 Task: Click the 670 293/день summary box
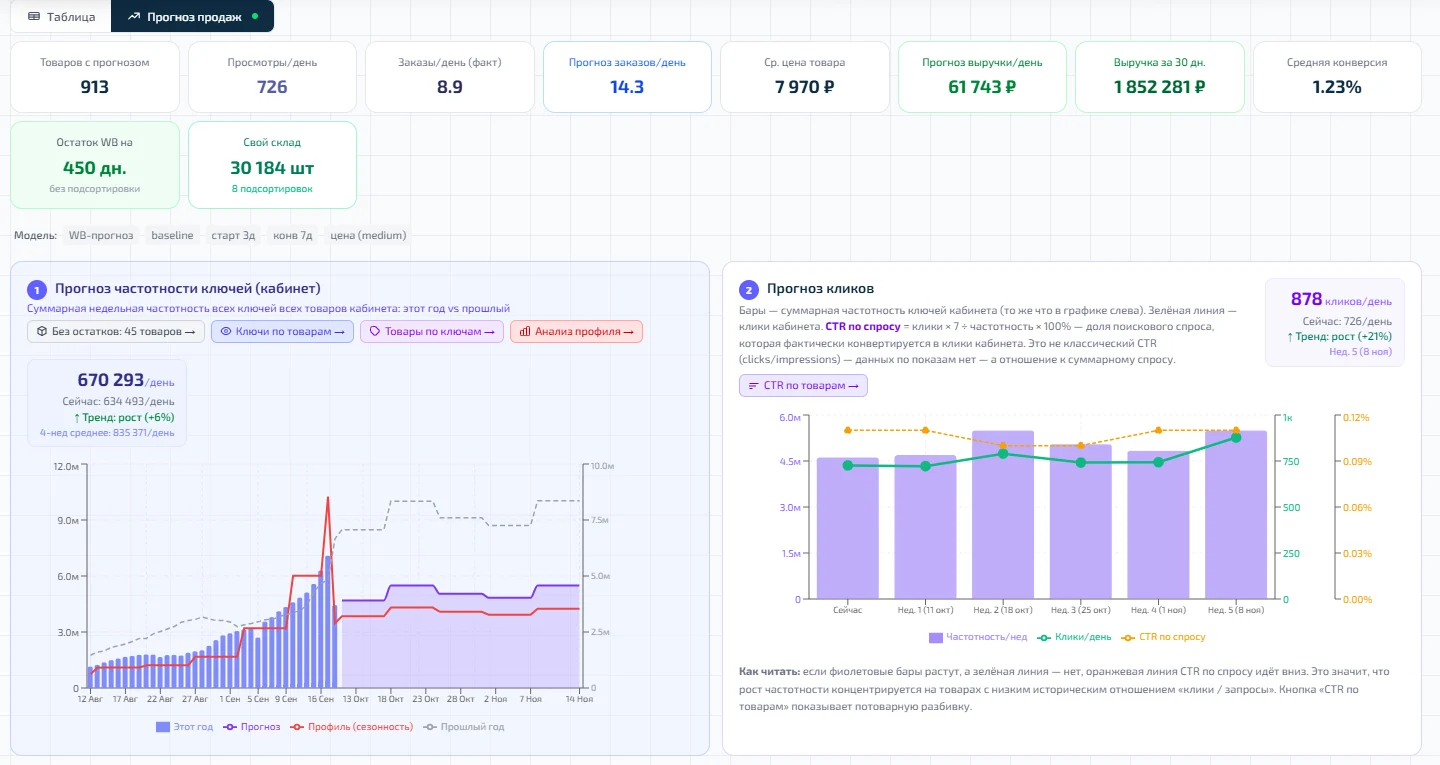pyautogui.click(x=106, y=404)
